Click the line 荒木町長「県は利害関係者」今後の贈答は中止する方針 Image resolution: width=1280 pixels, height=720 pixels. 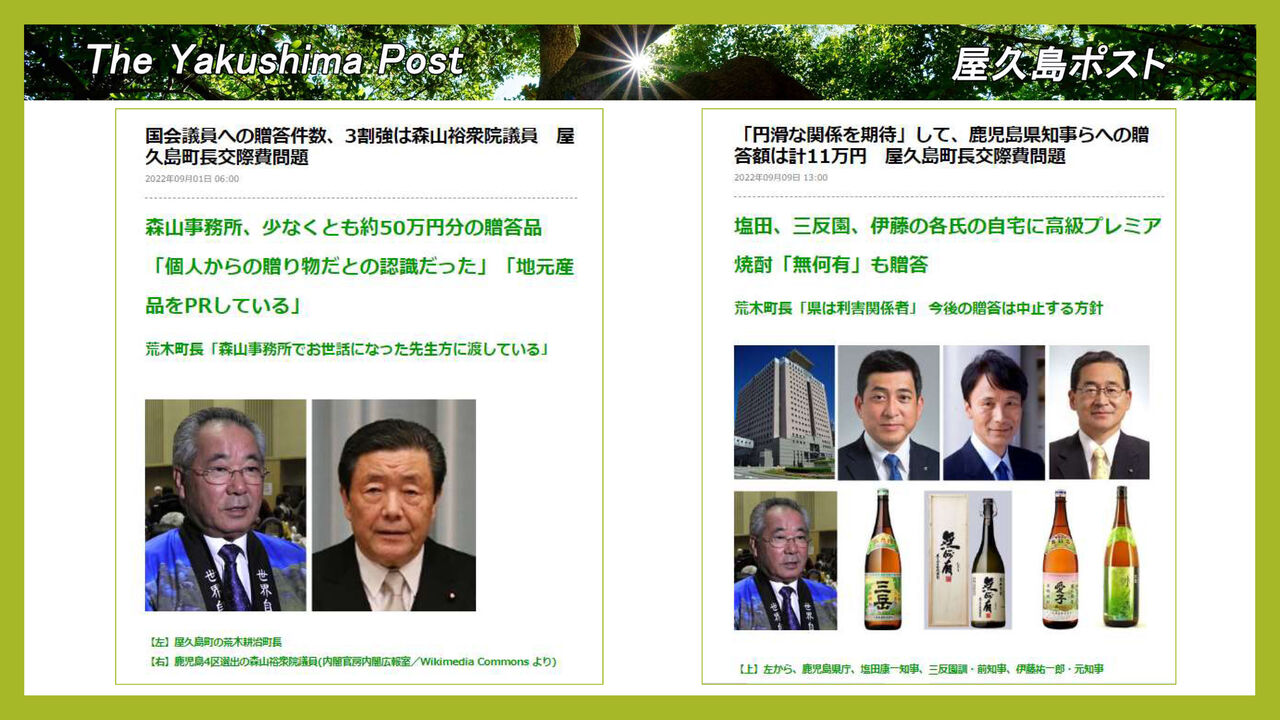[x=918, y=308]
